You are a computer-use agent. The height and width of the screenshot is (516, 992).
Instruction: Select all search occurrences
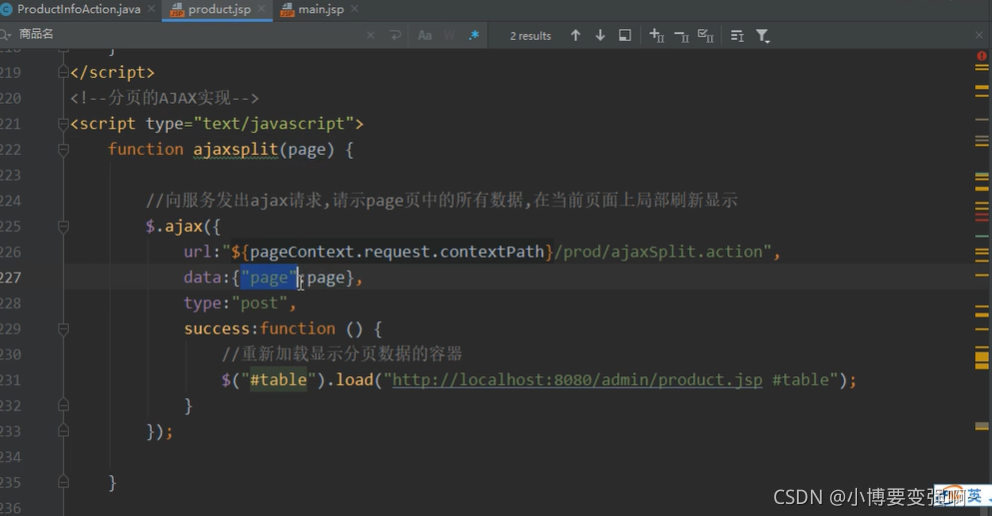705,35
